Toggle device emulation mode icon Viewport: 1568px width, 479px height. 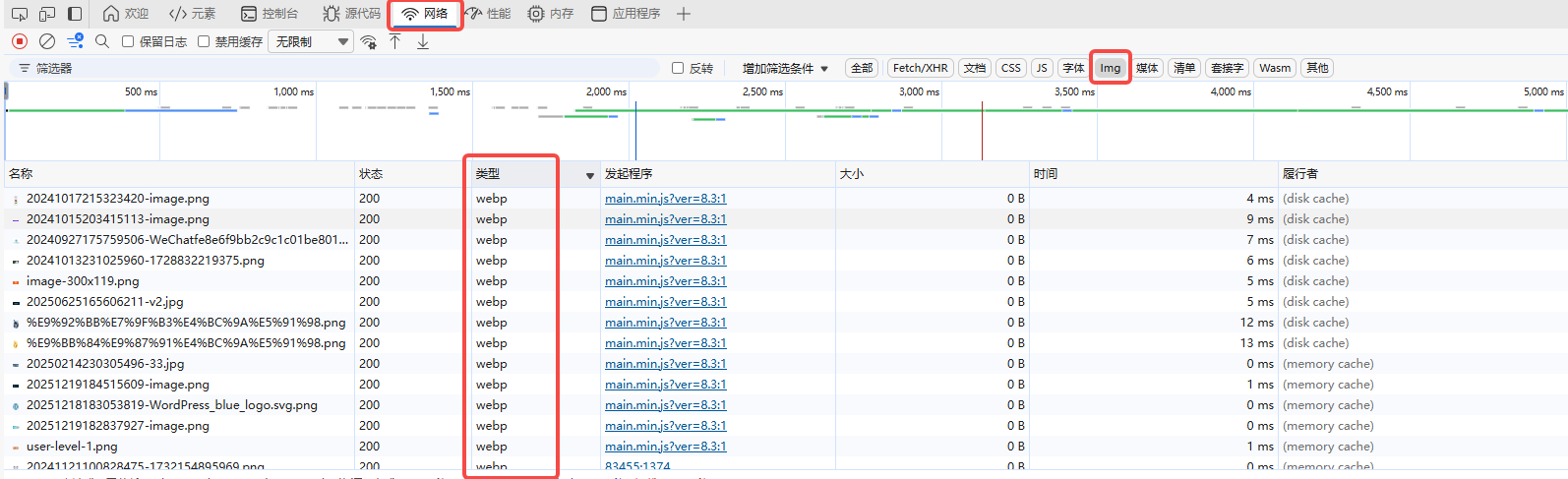(x=47, y=14)
